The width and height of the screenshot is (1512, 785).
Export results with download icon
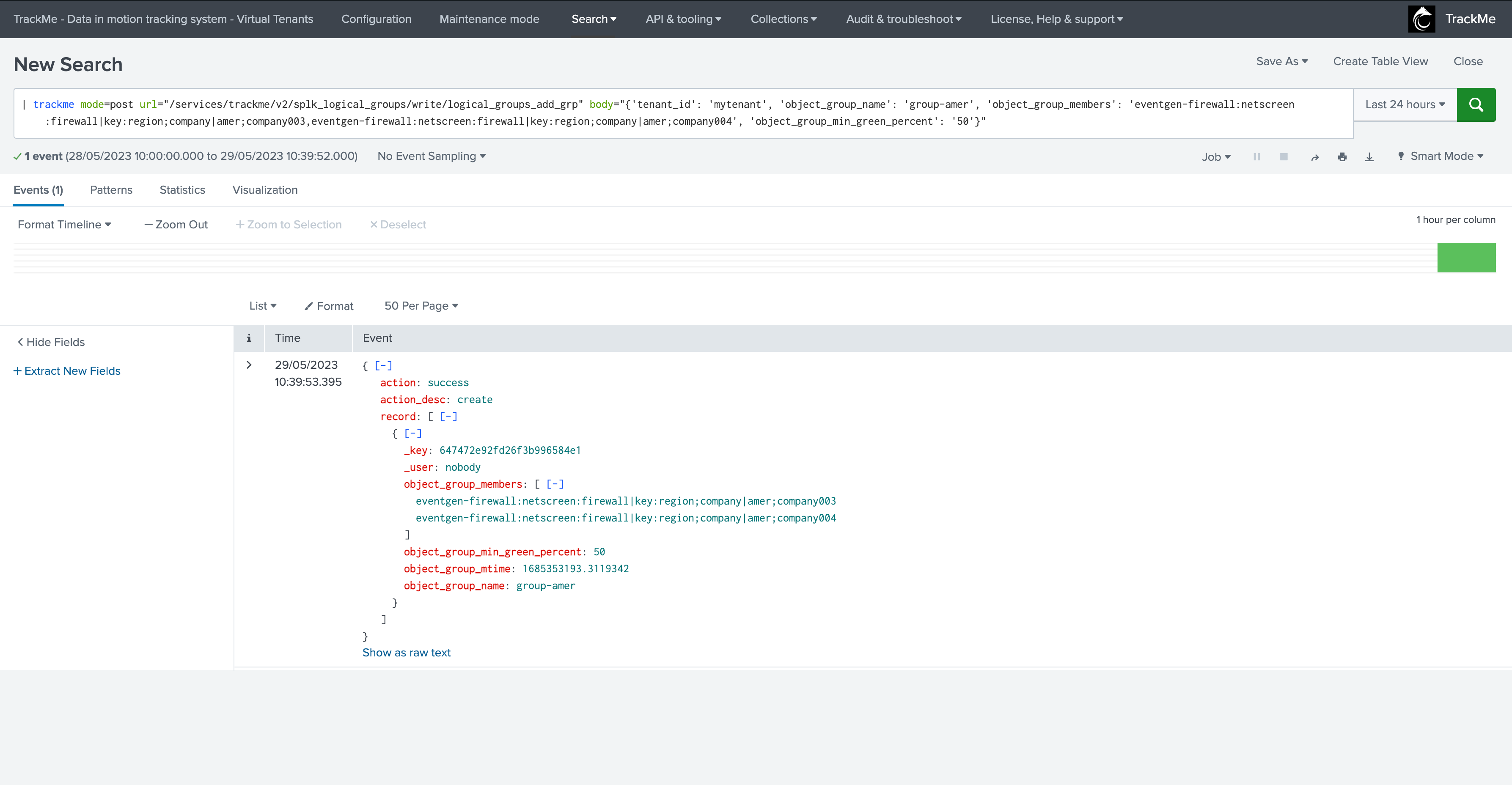click(x=1369, y=156)
